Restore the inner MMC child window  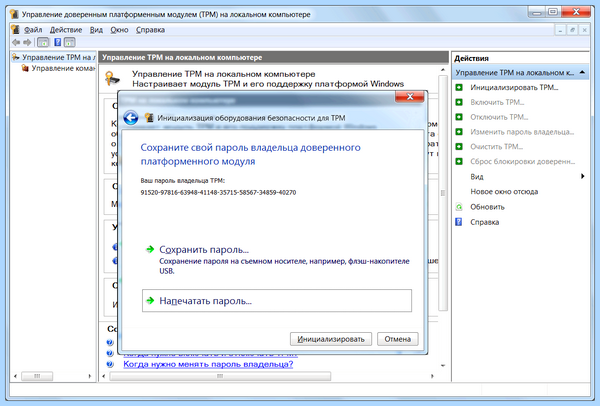pos(572,30)
